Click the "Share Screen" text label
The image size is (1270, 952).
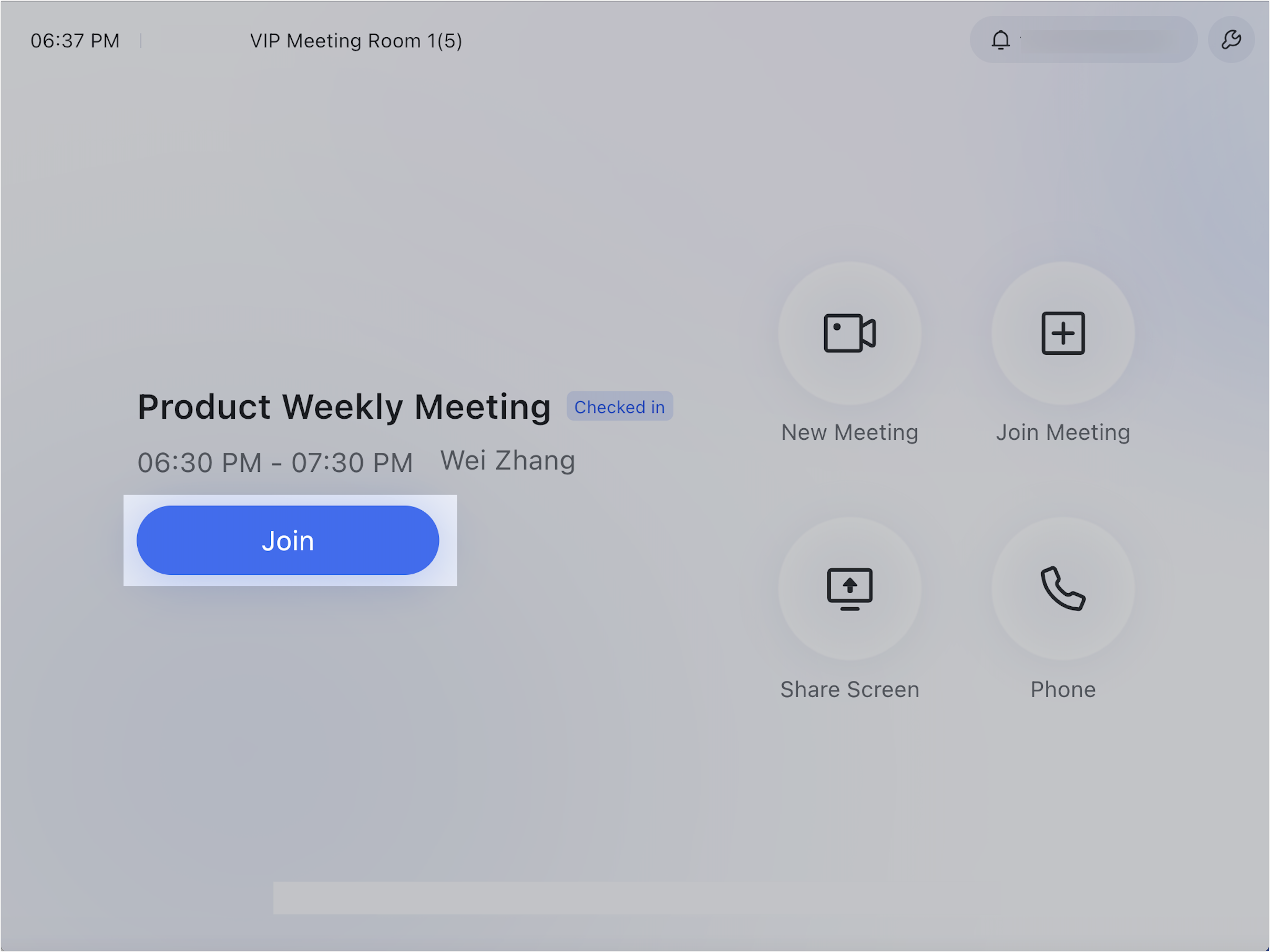click(x=849, y=690)
